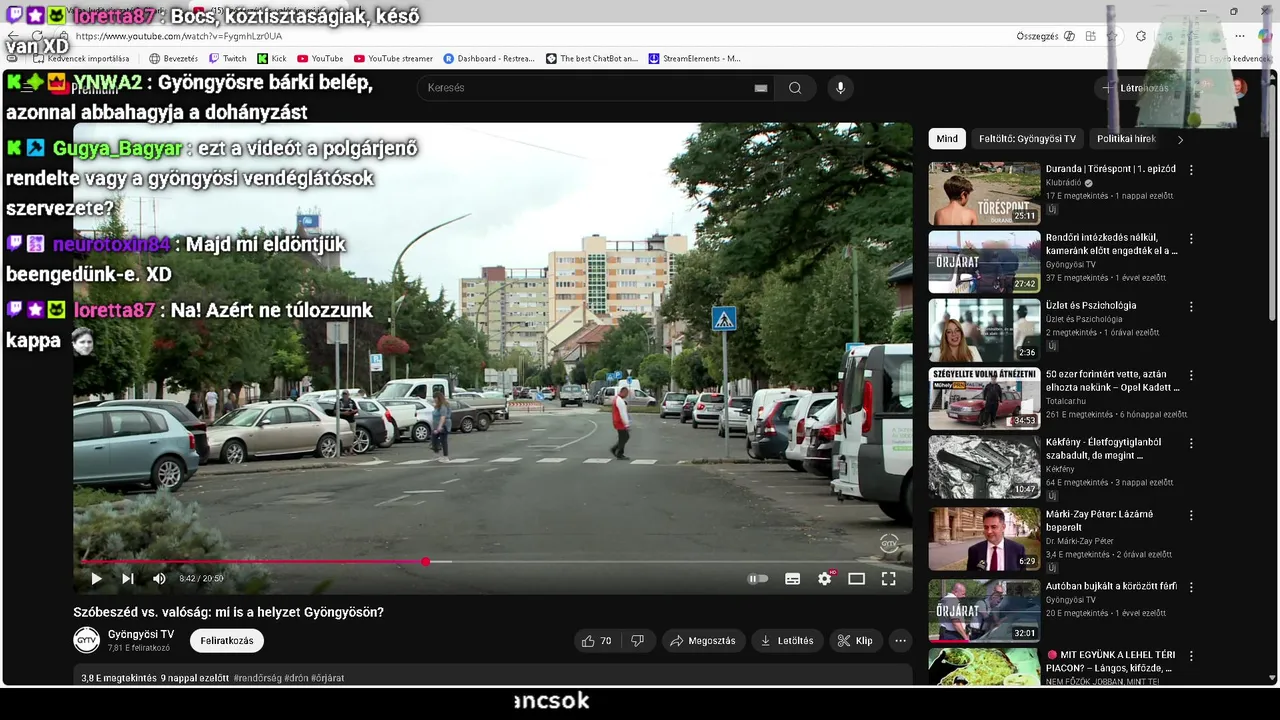Select the Mind filter chip
Screen dimensions: 1280x720
(947, 139)
